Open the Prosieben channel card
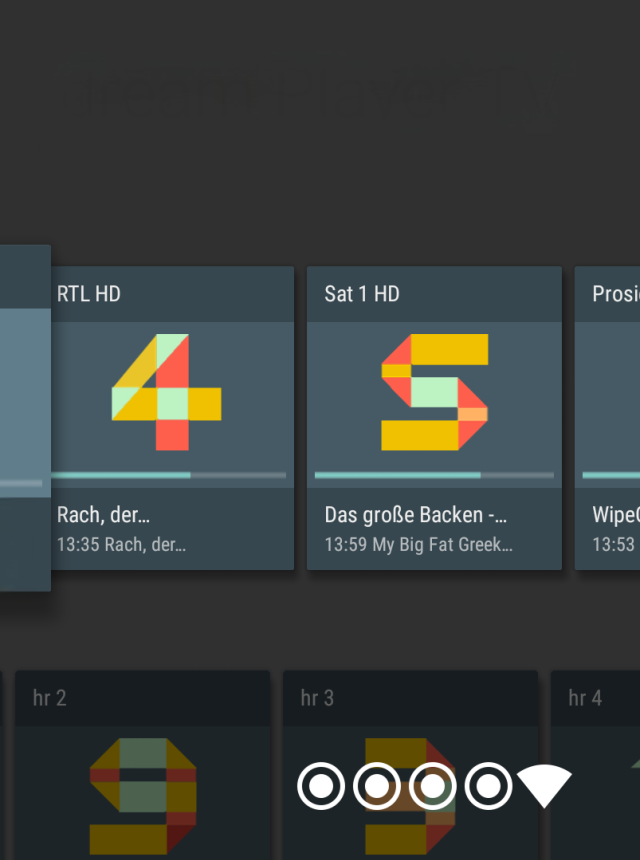This screenshot has height=860, width=640. [x=608, y=418]
